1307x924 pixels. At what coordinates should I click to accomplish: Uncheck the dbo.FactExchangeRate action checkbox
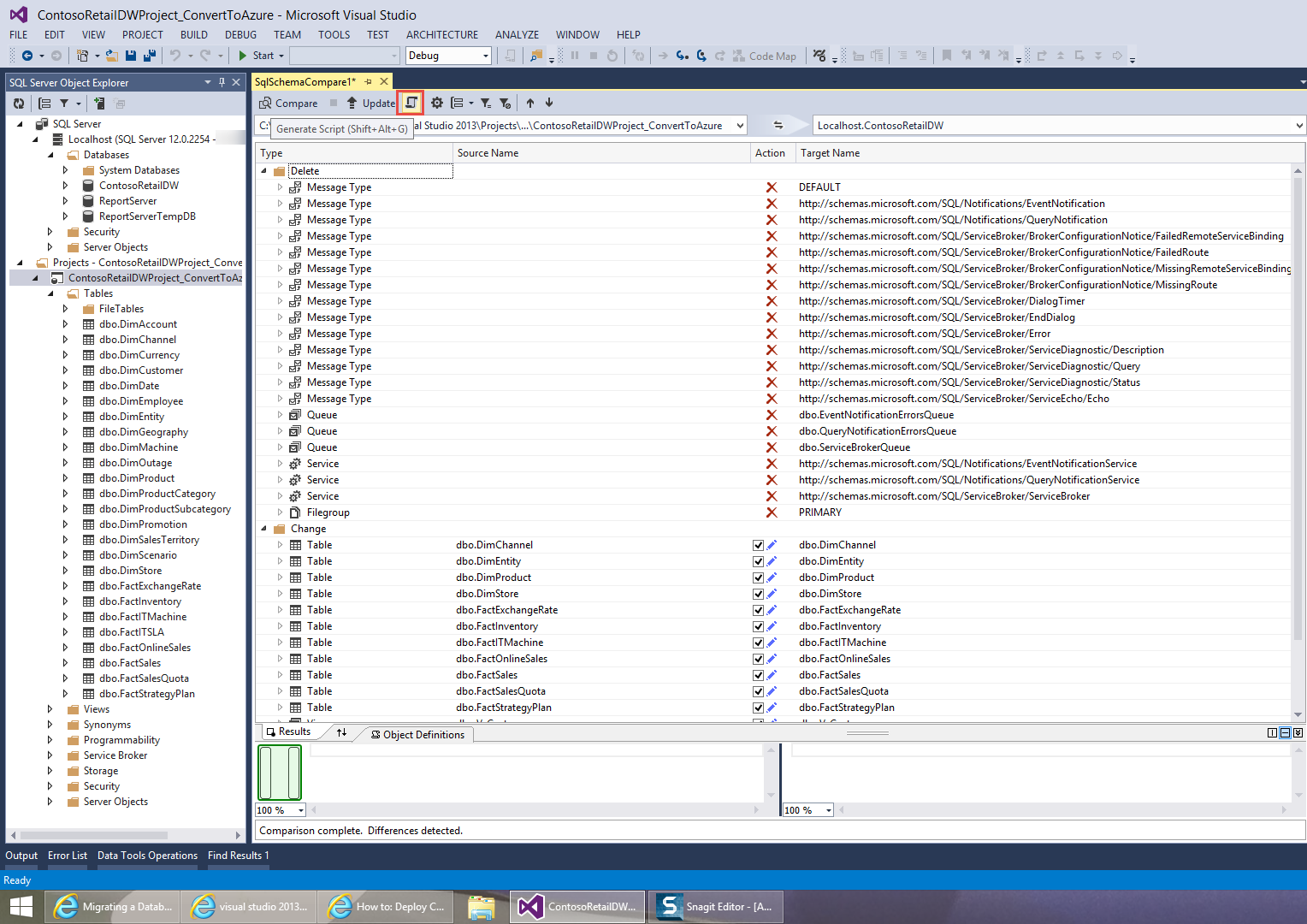point(758,610)
